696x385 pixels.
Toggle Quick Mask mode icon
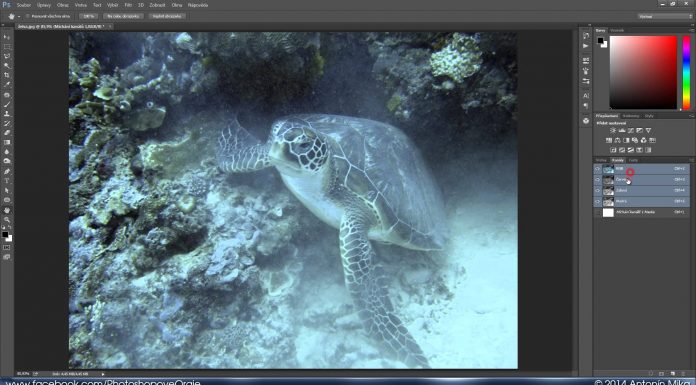[x=7, y=247]
